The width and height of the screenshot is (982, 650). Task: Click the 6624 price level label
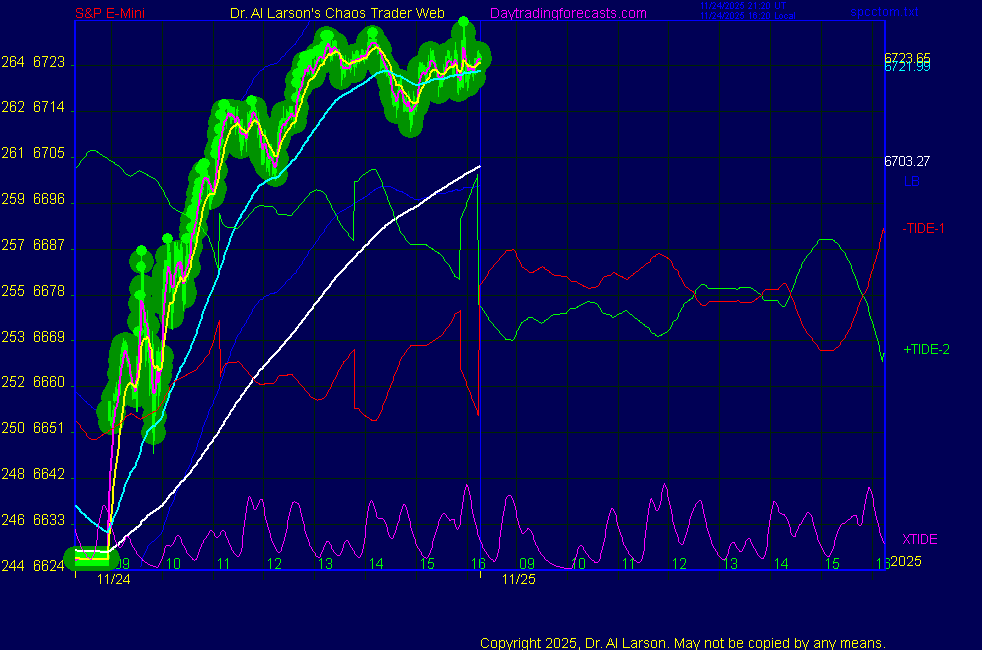[x=48, y=566]
